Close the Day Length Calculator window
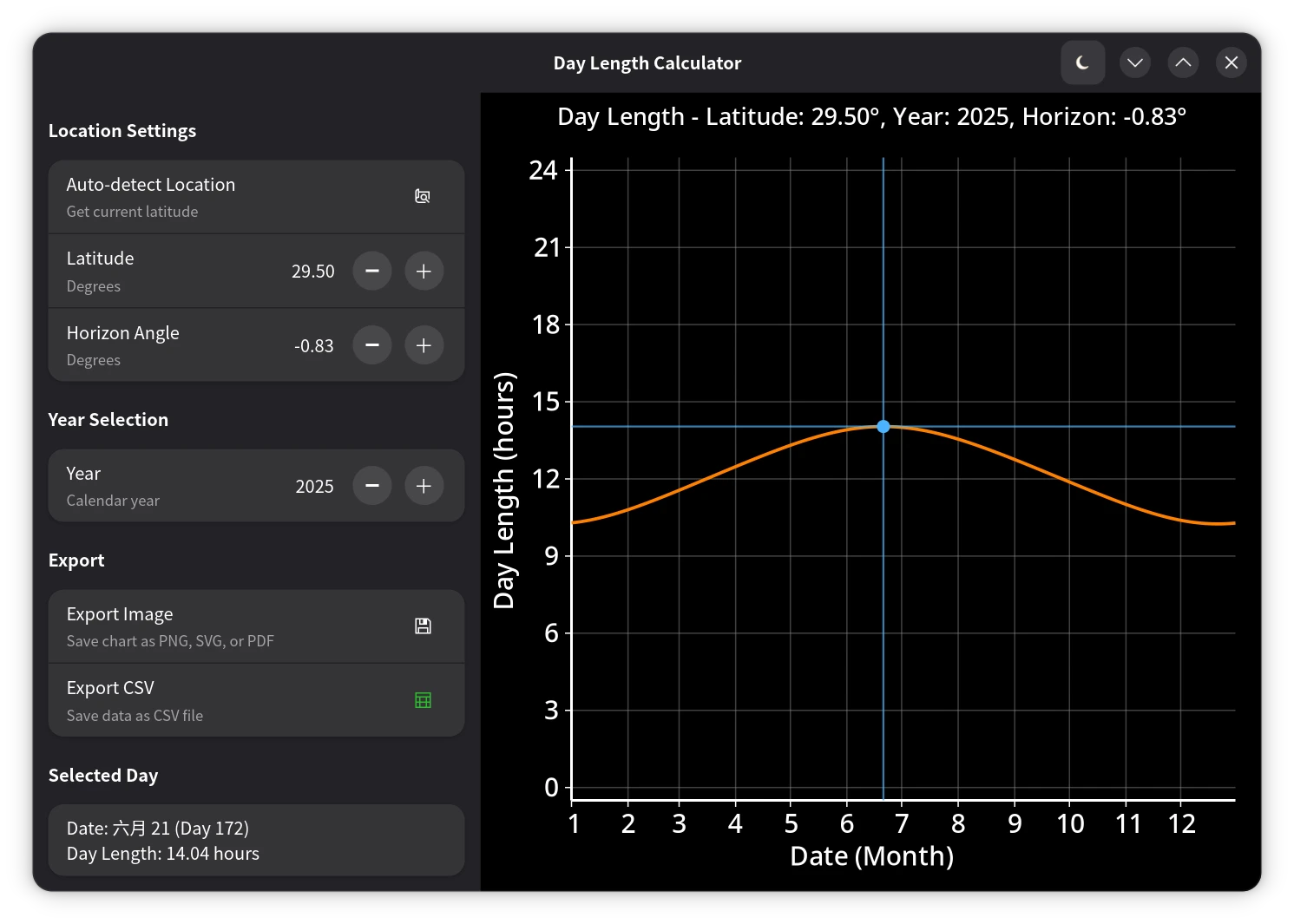Screen dimensions: 1294x924 [1231, 62]
